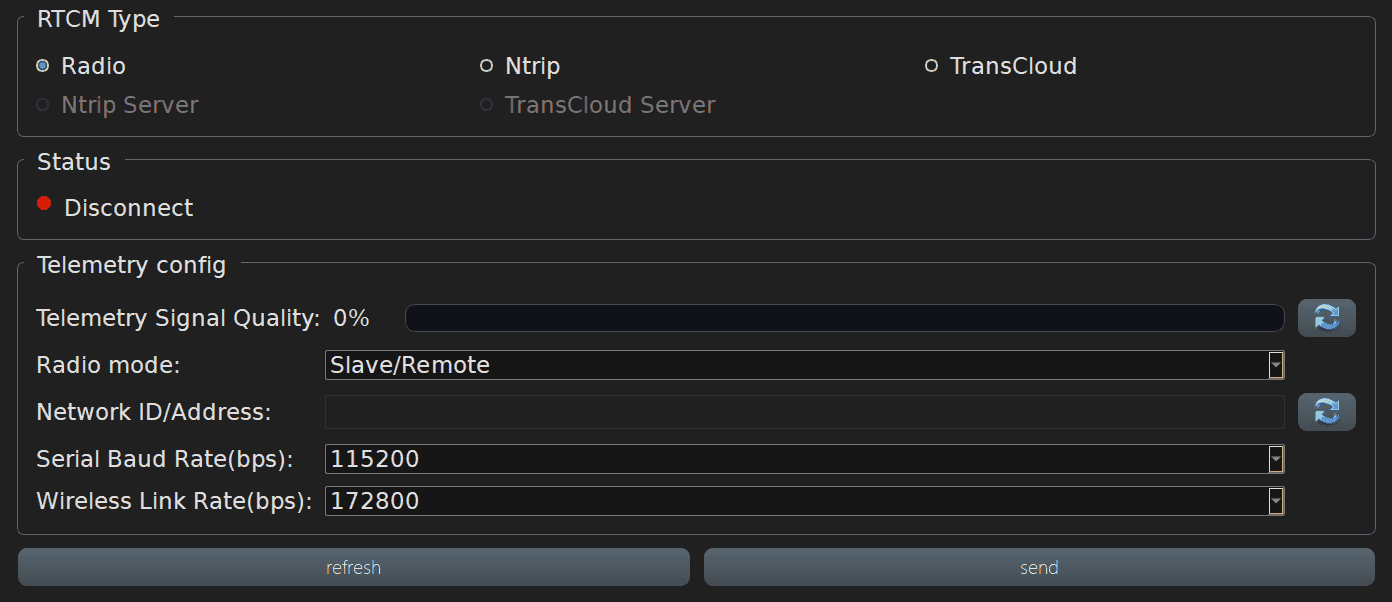Select TransCloud Server radio option
1392x602 pixels.
tap(487, 105)
